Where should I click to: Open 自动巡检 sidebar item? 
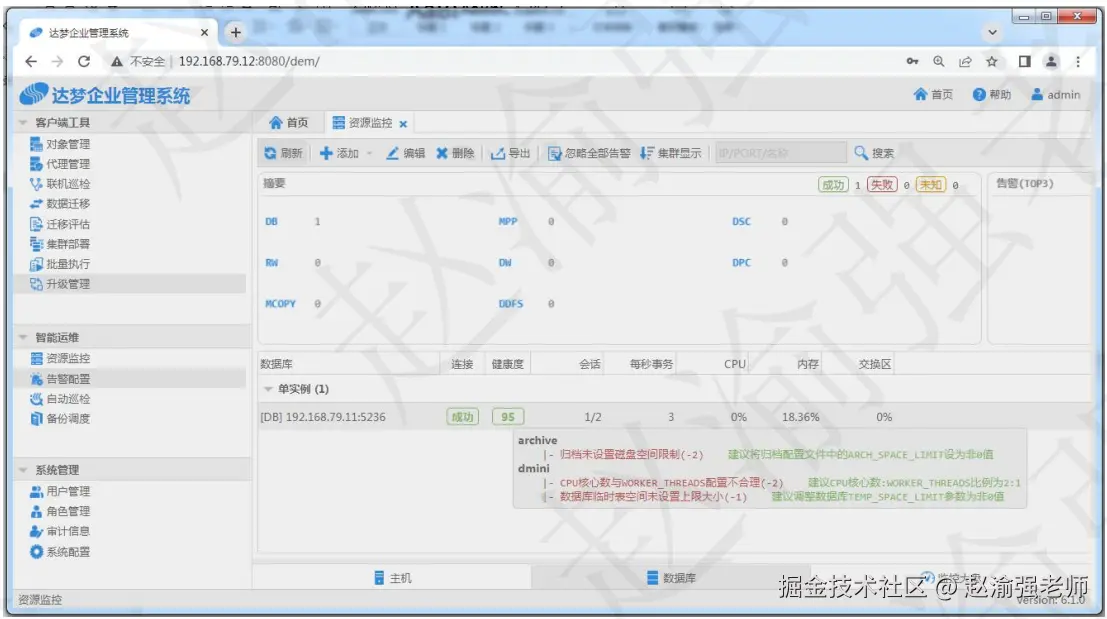pos(59,399)
